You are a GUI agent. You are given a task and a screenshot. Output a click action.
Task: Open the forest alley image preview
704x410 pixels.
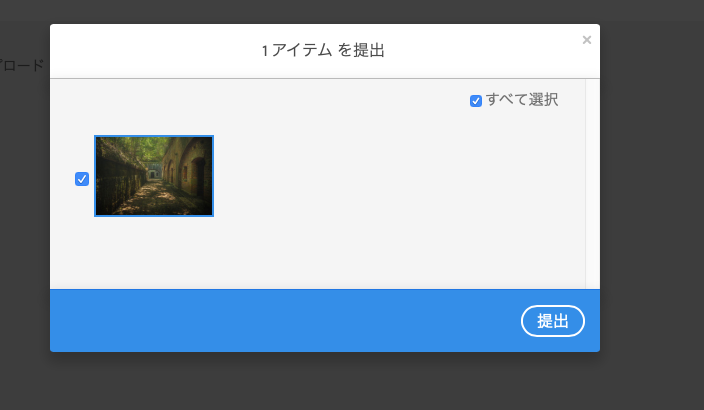point(154,176)
